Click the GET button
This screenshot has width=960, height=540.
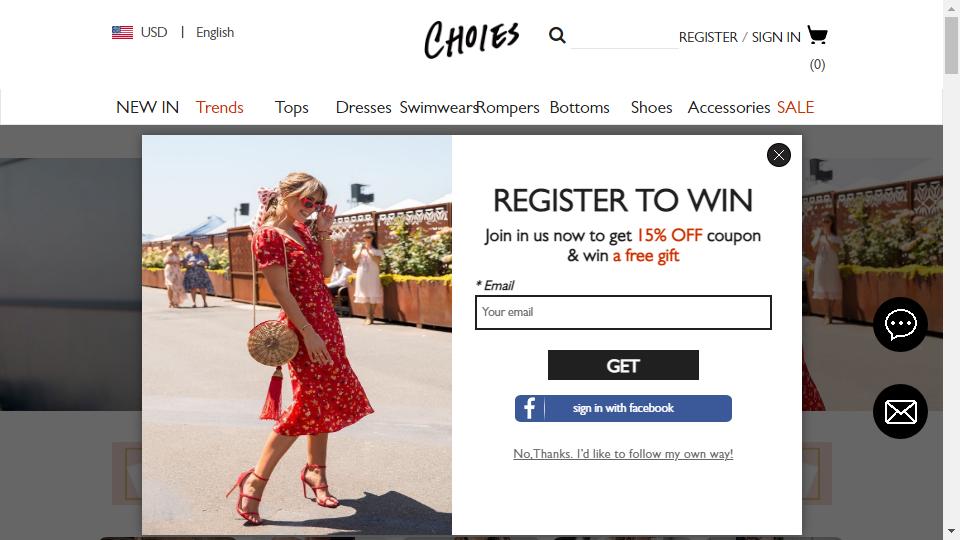[623, 365]
